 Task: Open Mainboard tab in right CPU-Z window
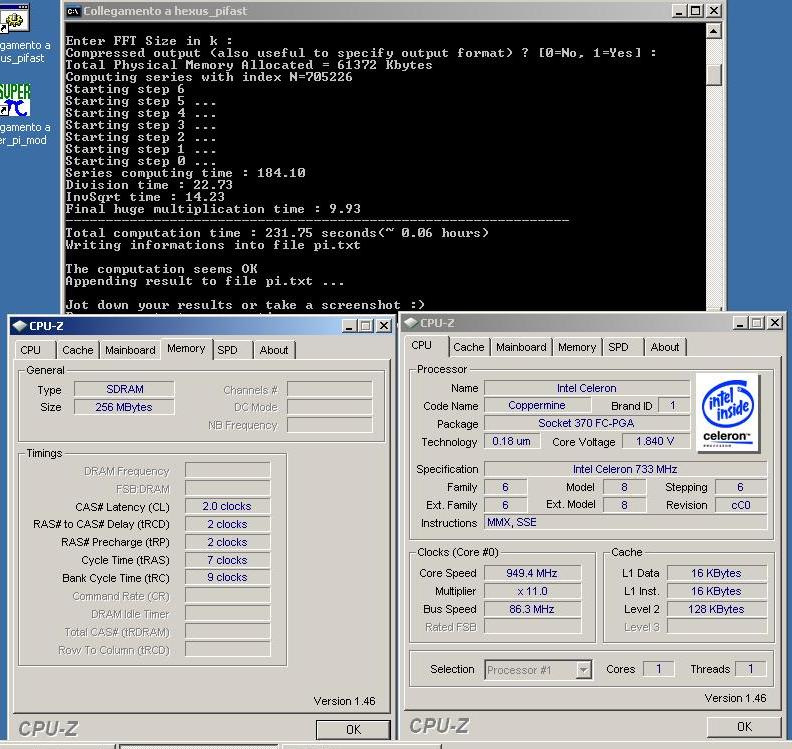(x=521, y=347)
